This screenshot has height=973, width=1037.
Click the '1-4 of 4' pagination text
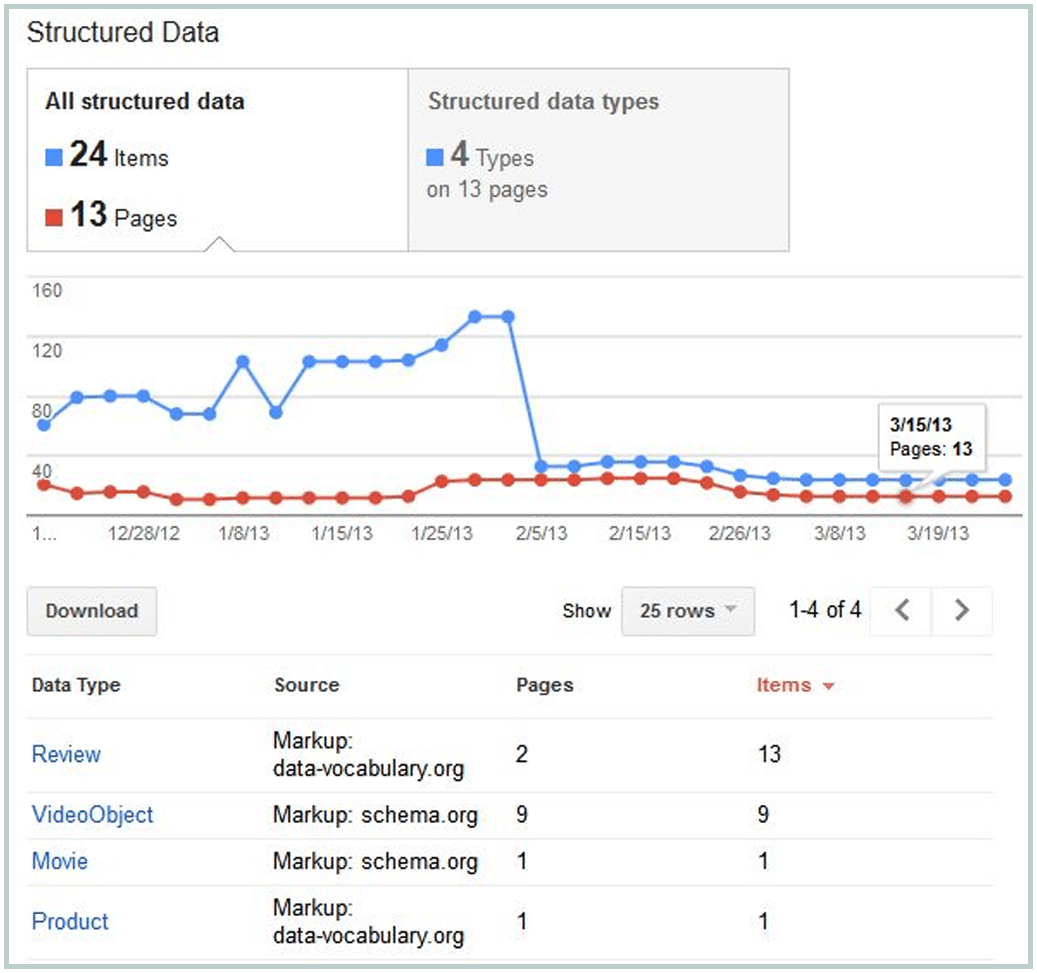pyautogui.click(x=825, y=610)
